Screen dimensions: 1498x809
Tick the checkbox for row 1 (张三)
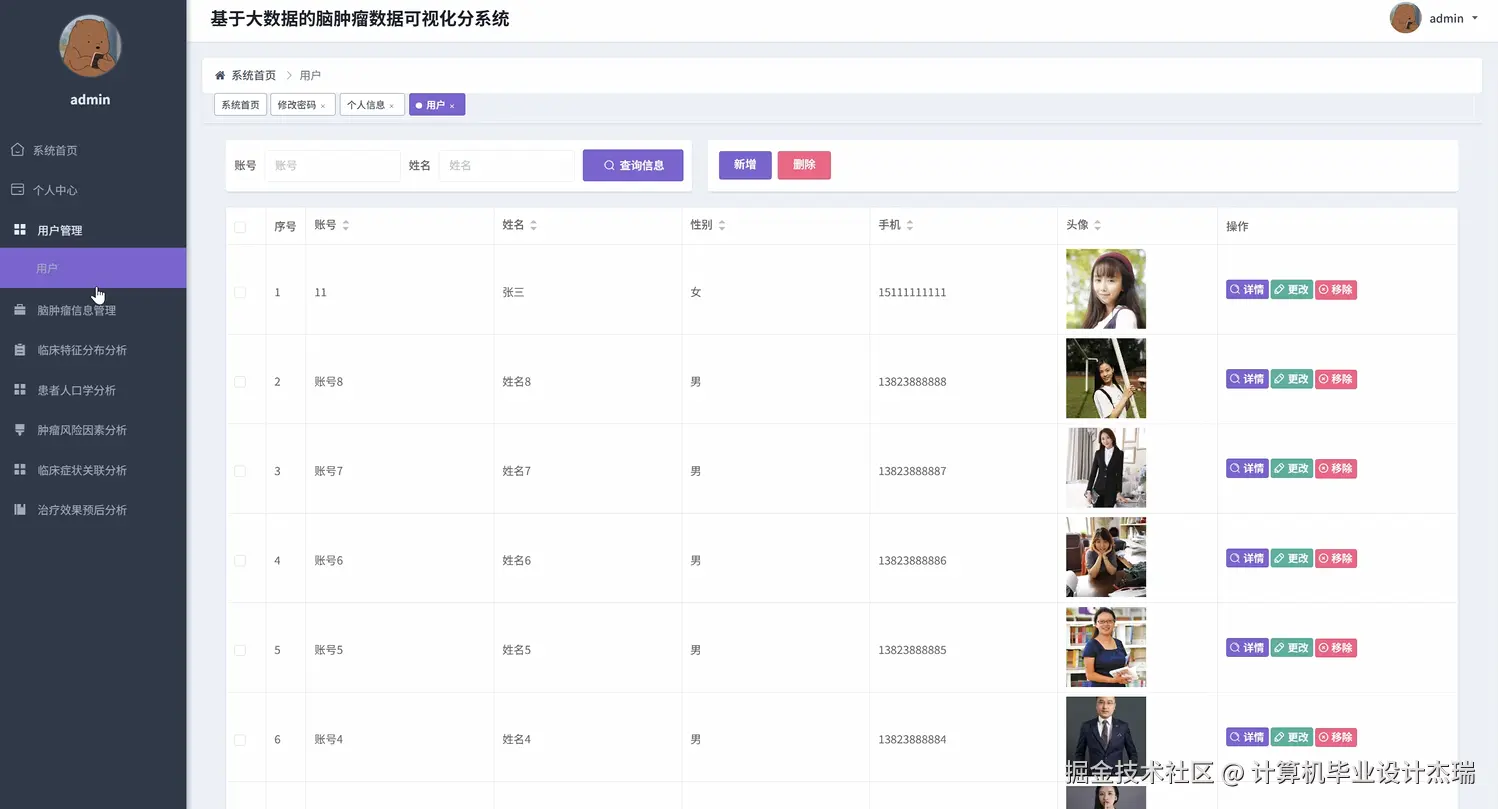240,292
